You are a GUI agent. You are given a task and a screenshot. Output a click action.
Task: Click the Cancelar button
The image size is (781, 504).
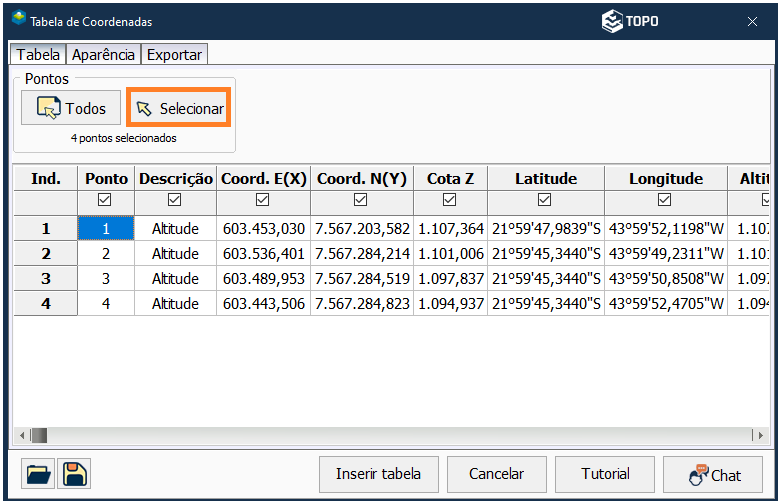[x=496, y=474]
